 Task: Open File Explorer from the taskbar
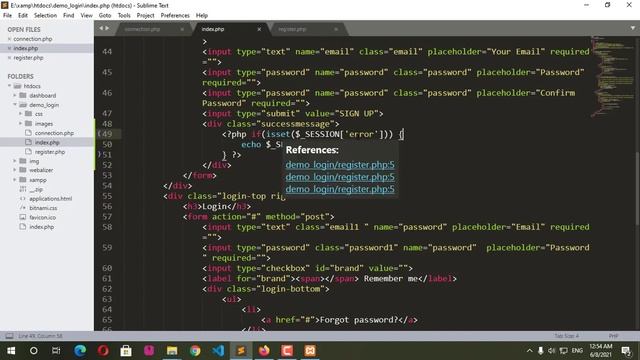click(172, 351)
